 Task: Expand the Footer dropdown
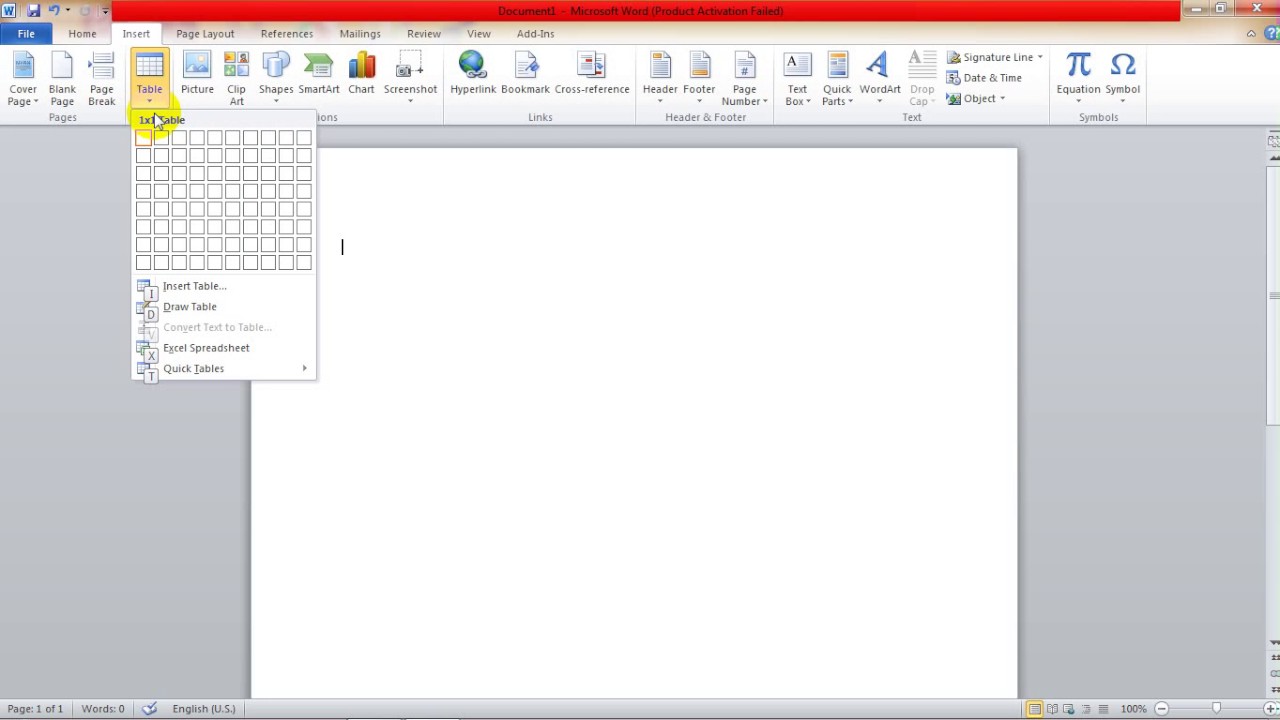[699, 78]
